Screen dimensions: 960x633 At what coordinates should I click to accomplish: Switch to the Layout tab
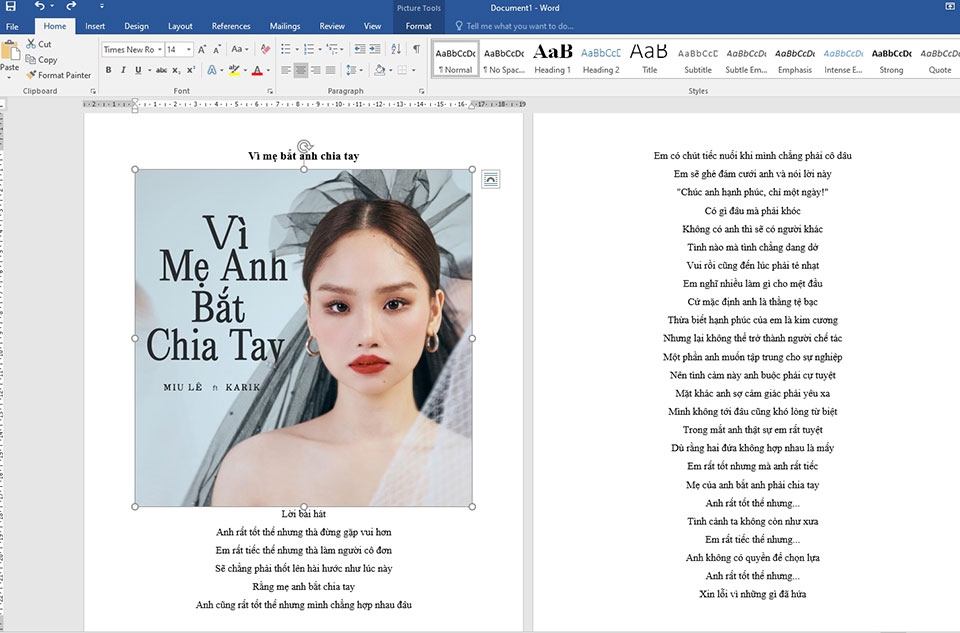click(x=180, y=26)
